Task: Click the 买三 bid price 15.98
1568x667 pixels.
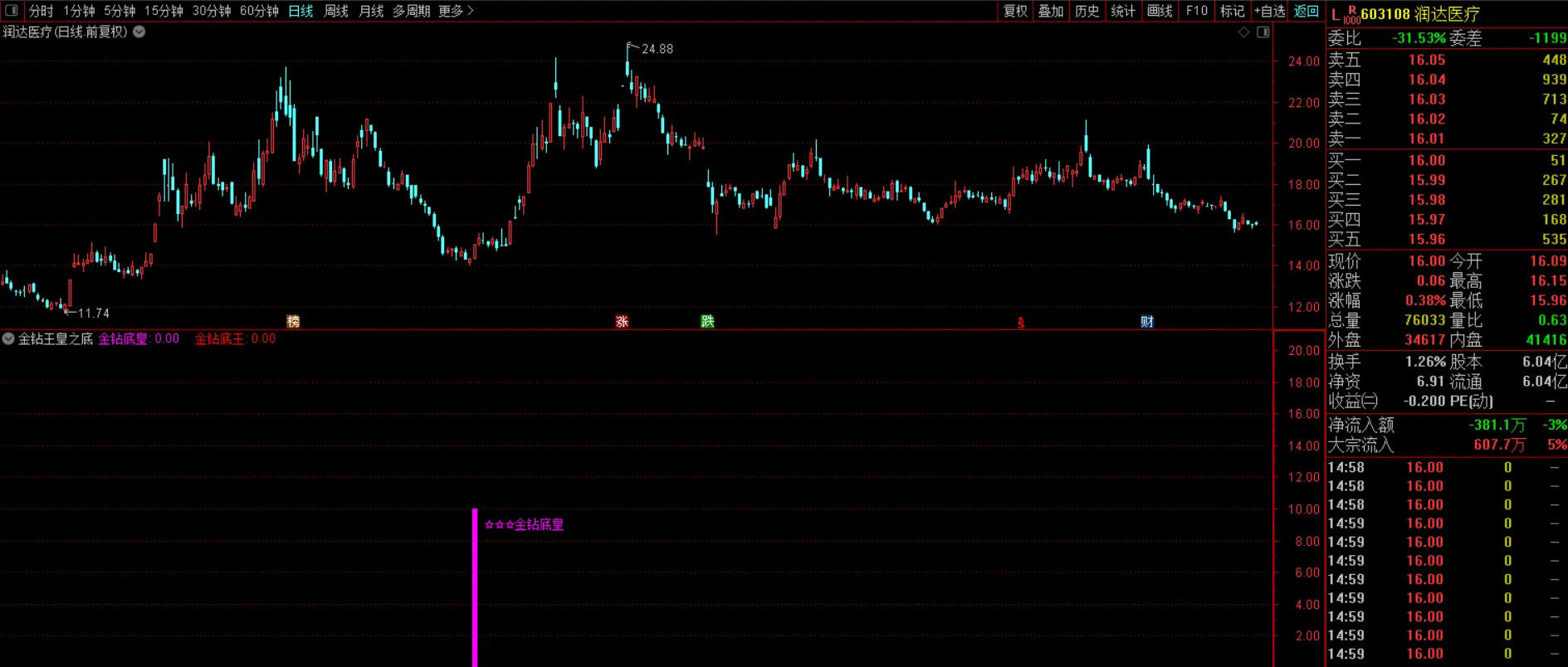Action: pyautogui.click(x=1427, y=200)
